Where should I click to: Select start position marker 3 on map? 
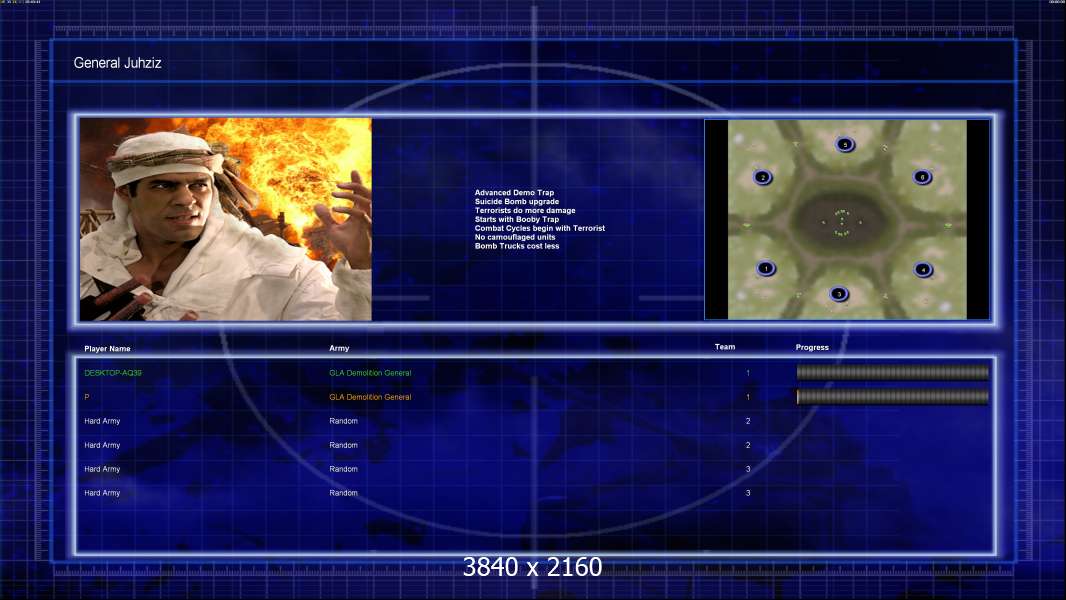(839, 294)
